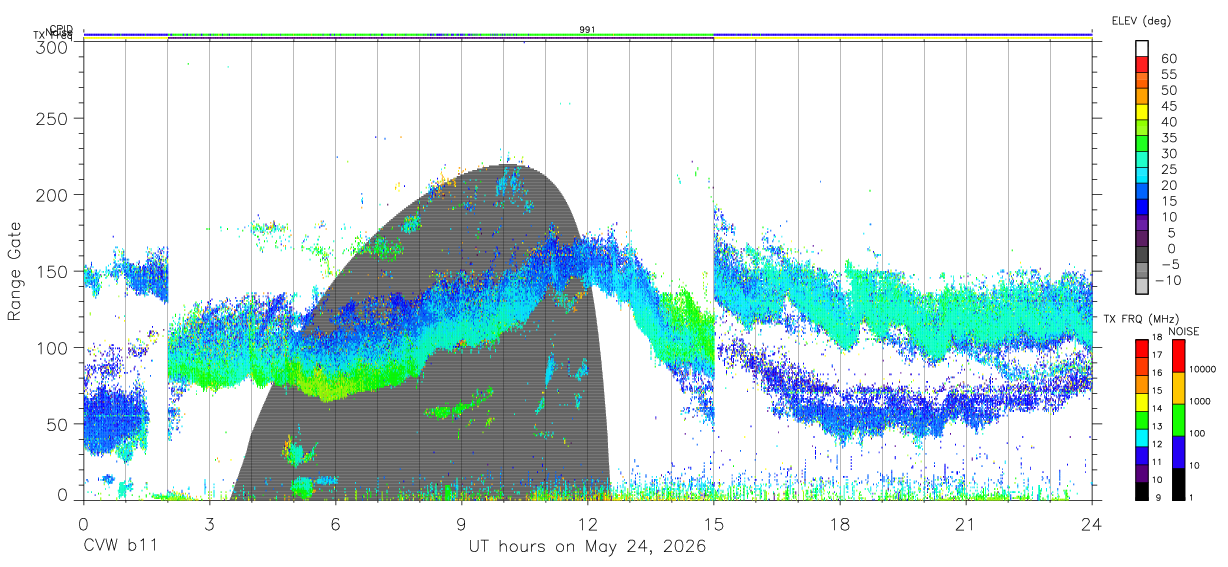Click the range gate tick label "100"
This screenshot has height=567, width=1228.
(x=52, y=347)
